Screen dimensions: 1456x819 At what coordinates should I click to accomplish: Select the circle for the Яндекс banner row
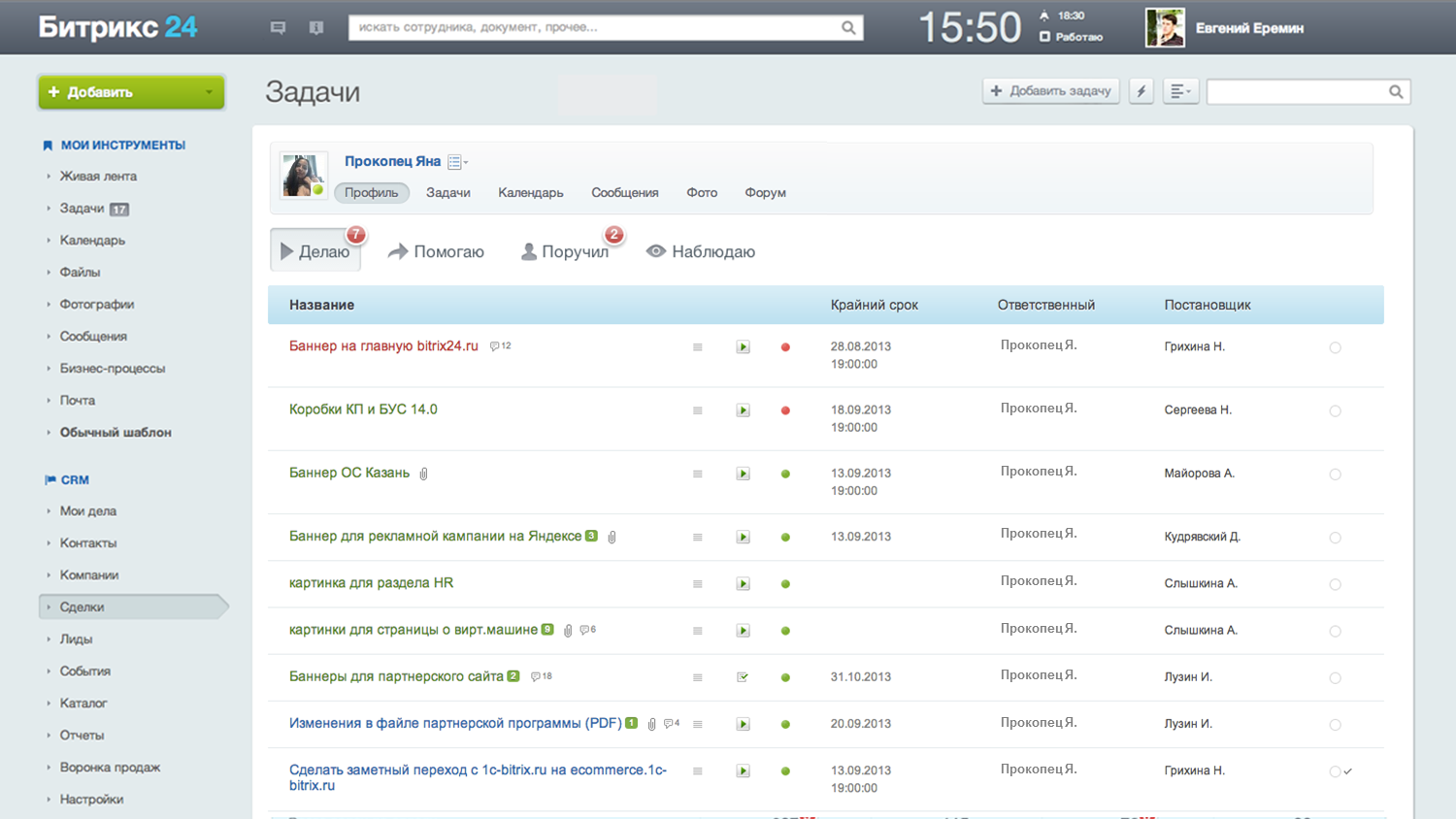click(1335, 538)
